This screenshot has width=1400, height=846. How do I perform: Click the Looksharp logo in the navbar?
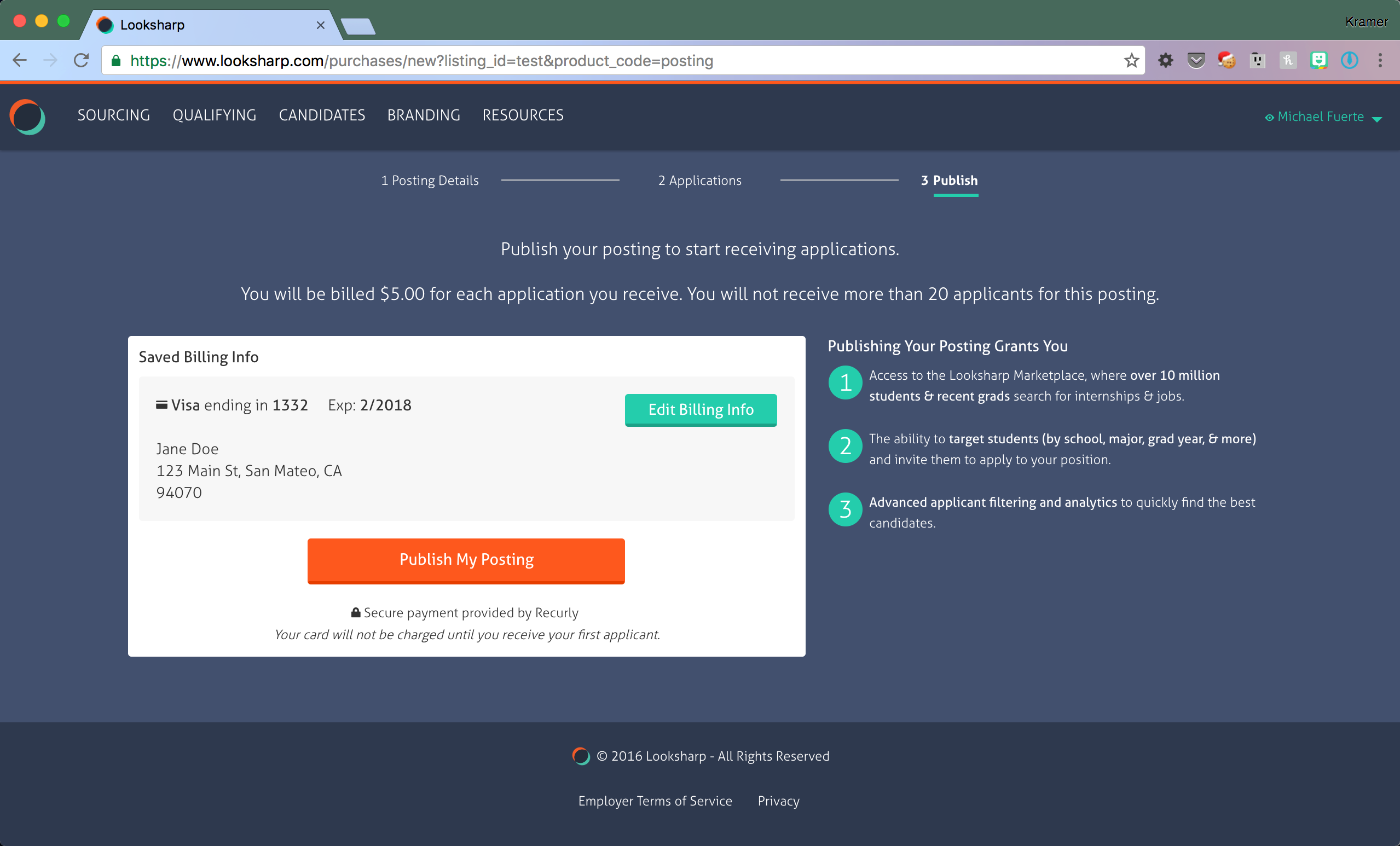coord(27,117)
